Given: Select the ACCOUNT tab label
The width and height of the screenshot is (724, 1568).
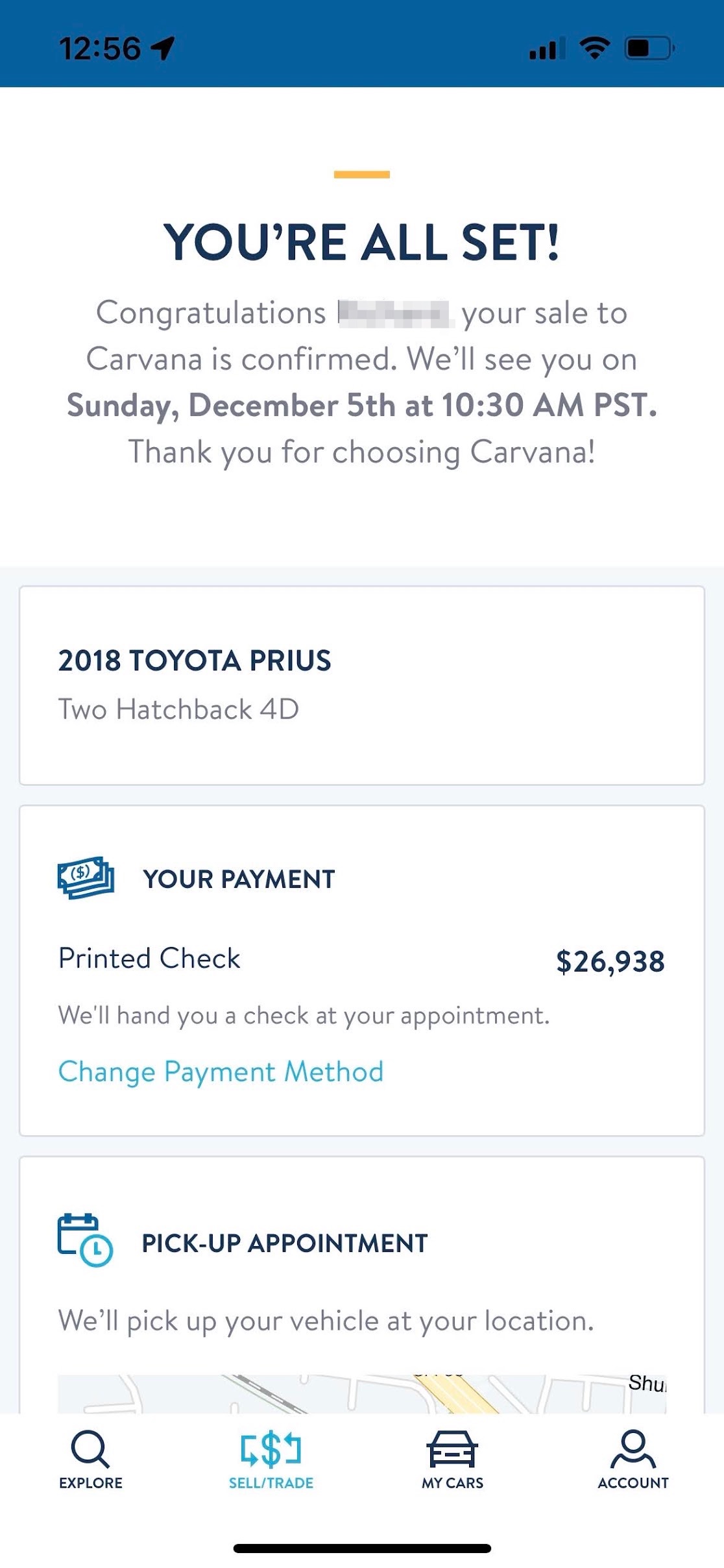Looking at the screenshot, I should pos(633,1483).
